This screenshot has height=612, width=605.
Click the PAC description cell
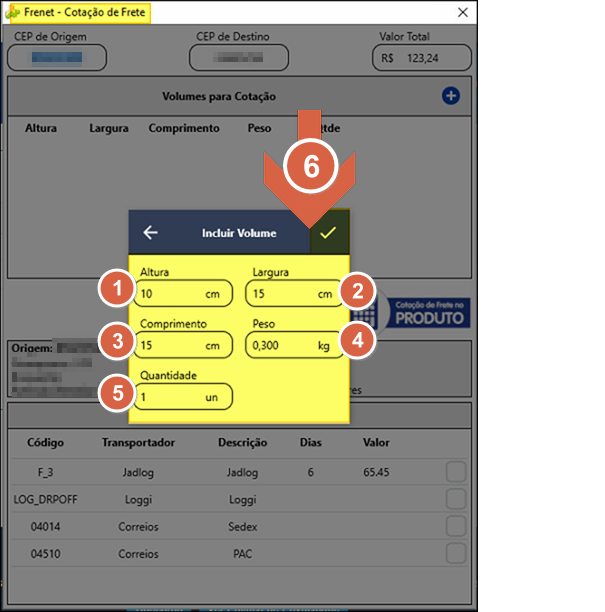242,553
